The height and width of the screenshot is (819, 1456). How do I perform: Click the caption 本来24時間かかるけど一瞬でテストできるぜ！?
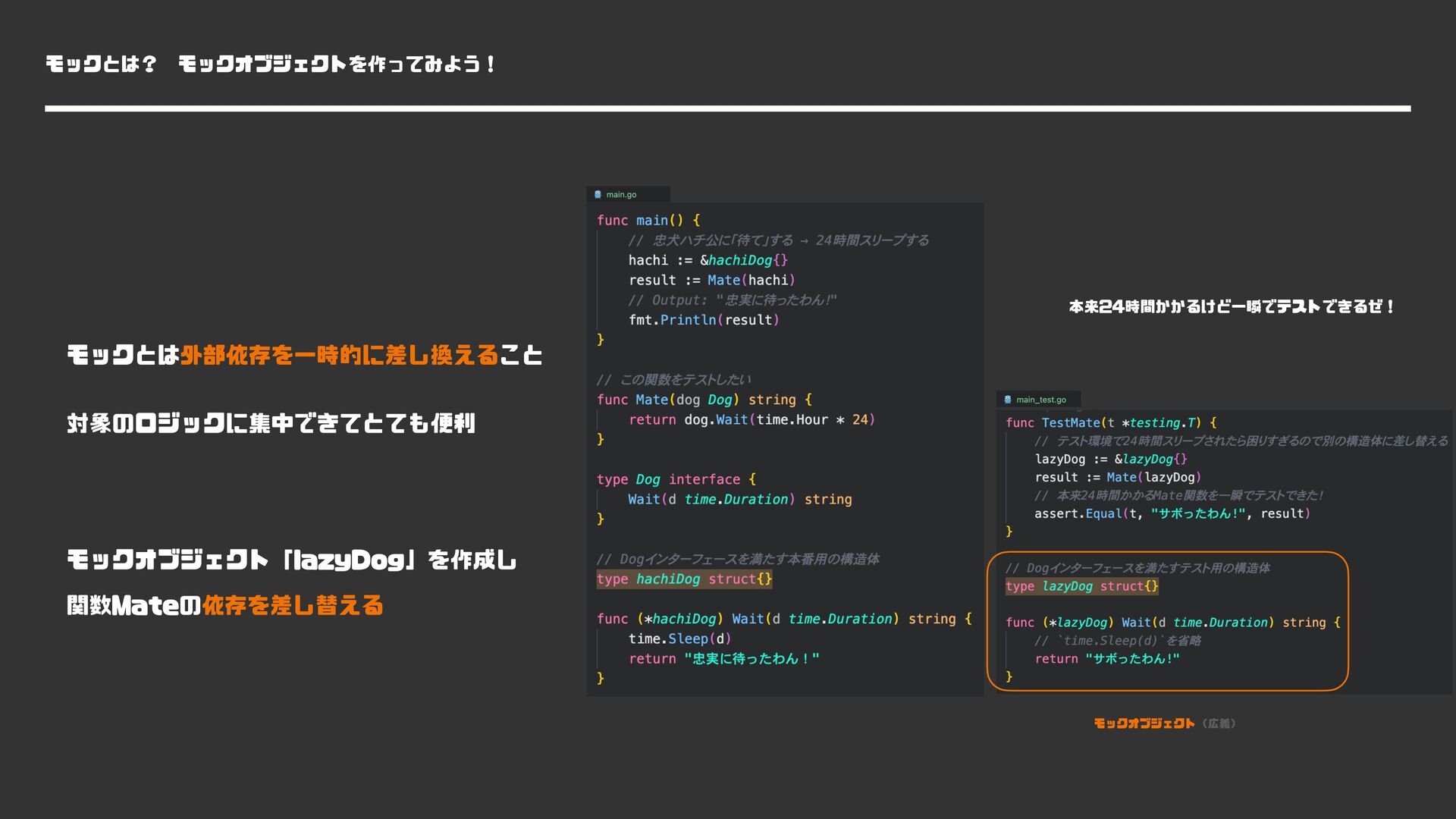click(1231, 307)
